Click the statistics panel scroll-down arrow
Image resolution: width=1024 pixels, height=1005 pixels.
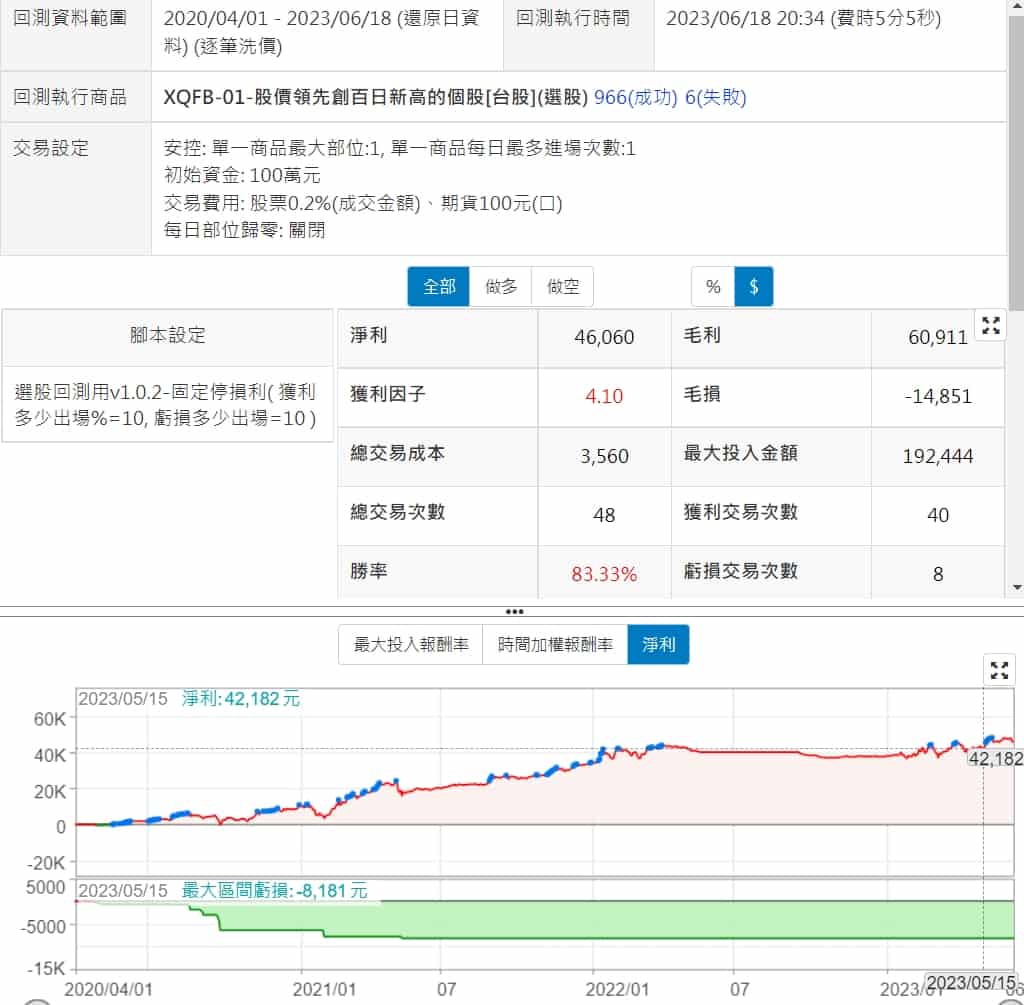click(1017, 588)
